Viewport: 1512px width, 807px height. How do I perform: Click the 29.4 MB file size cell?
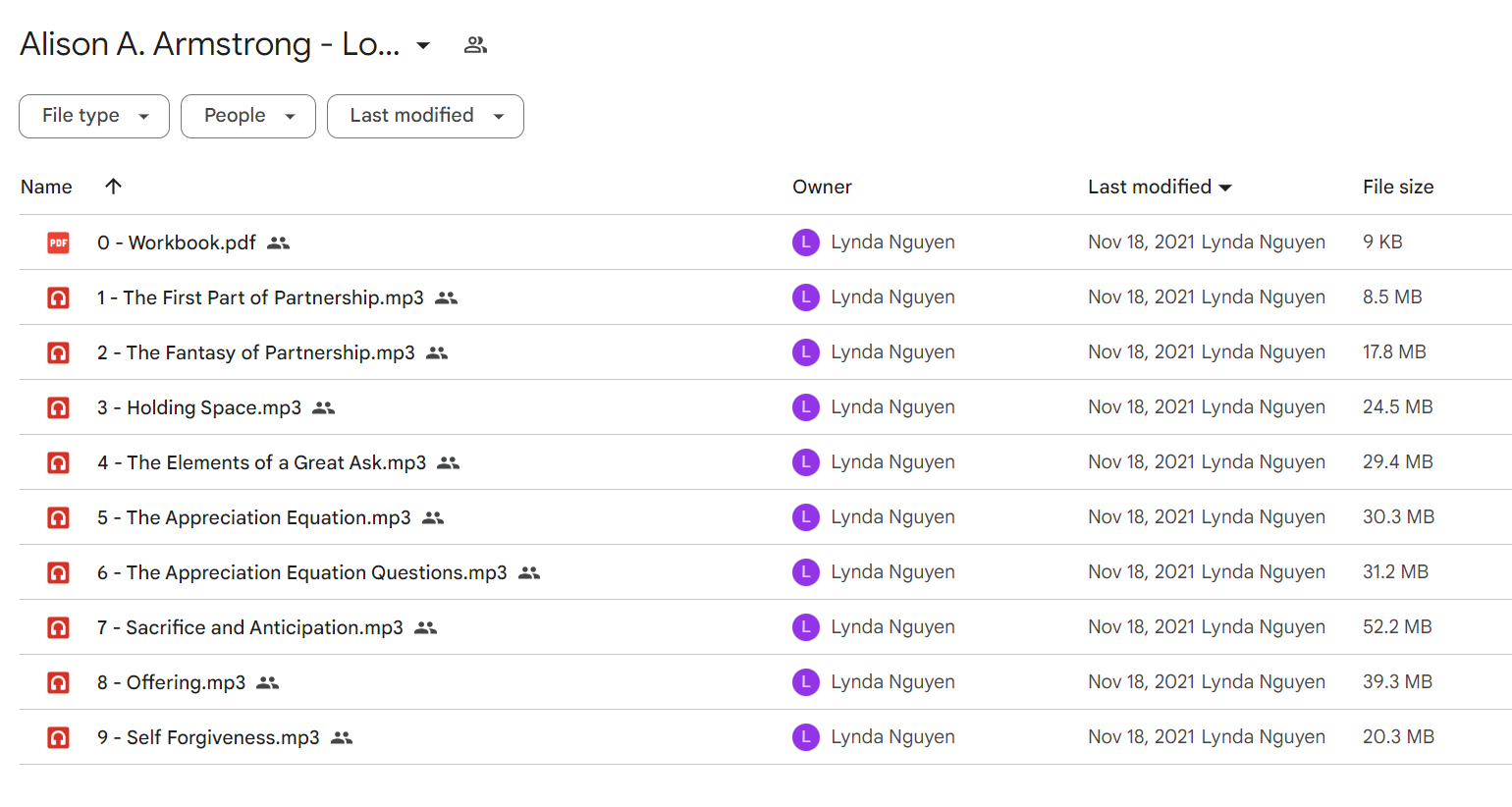click(x=1398, y=462)
